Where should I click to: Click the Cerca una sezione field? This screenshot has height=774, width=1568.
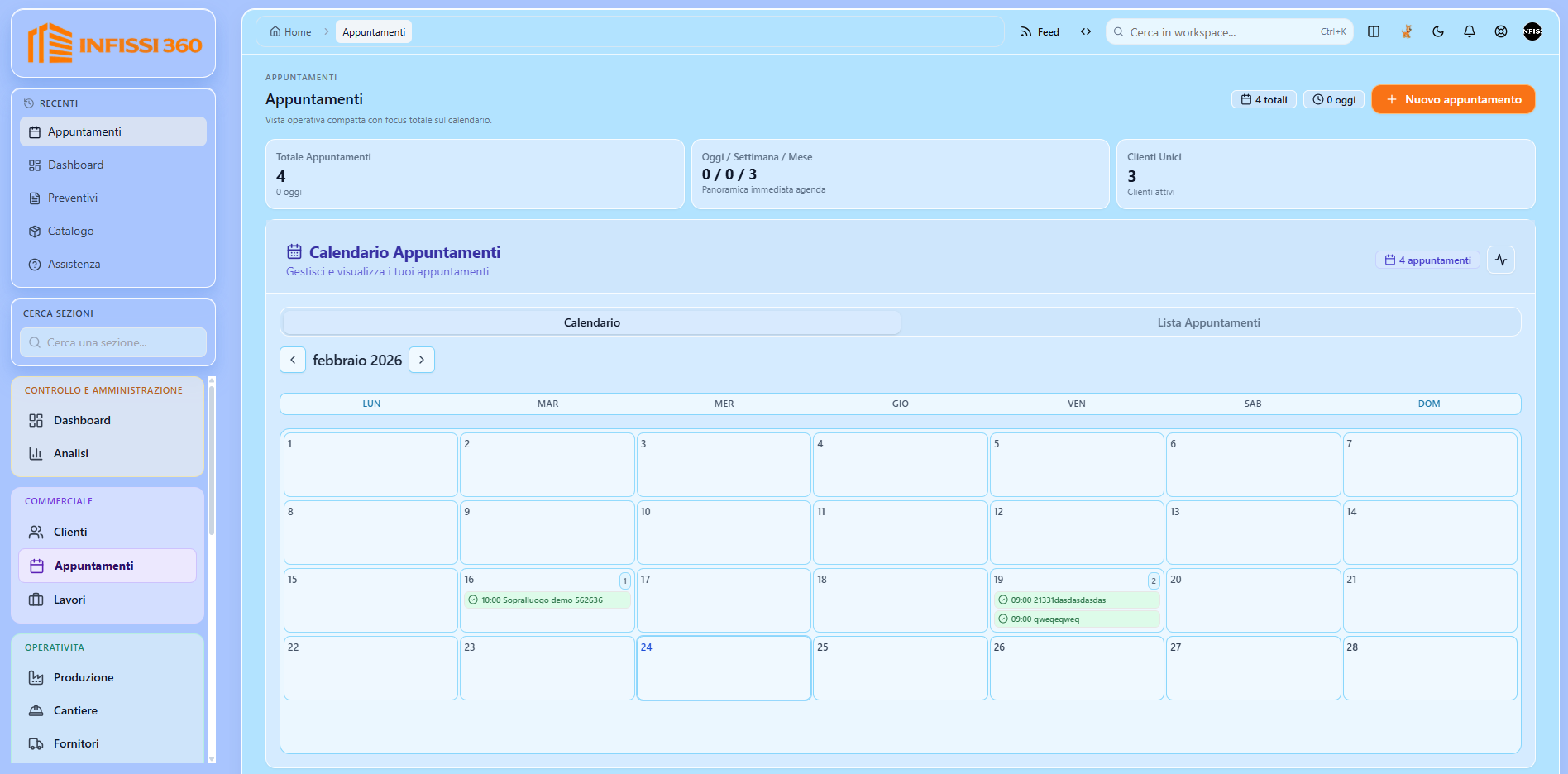(113, 342)
